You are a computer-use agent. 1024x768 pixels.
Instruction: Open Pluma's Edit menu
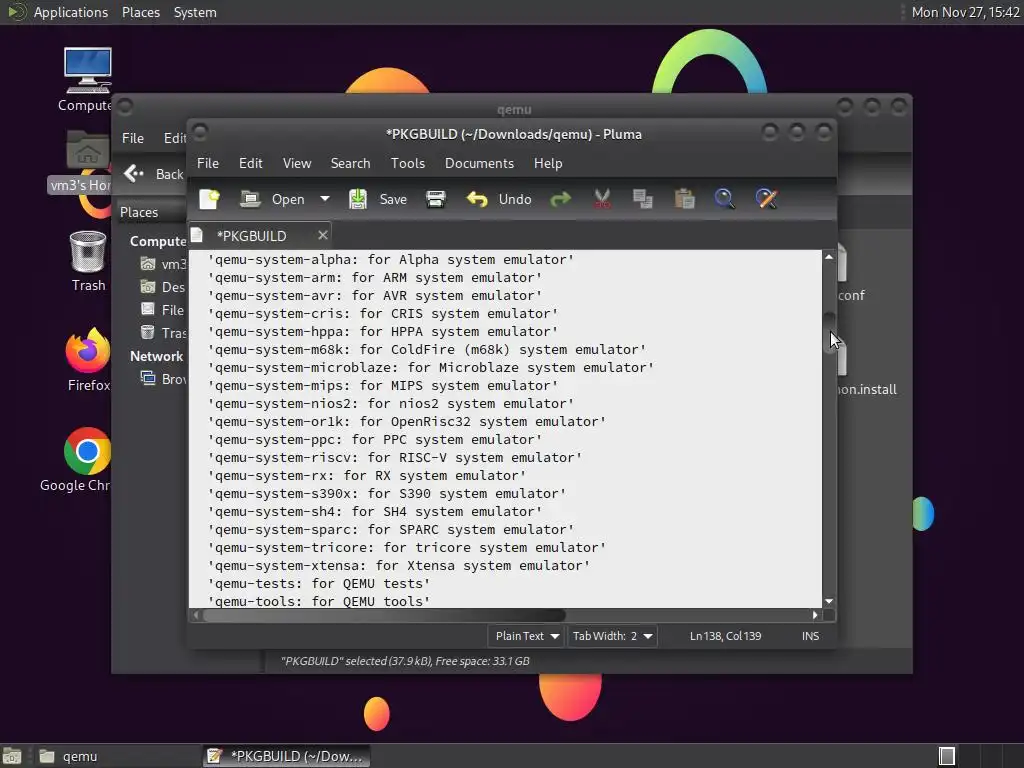(250, 163)
